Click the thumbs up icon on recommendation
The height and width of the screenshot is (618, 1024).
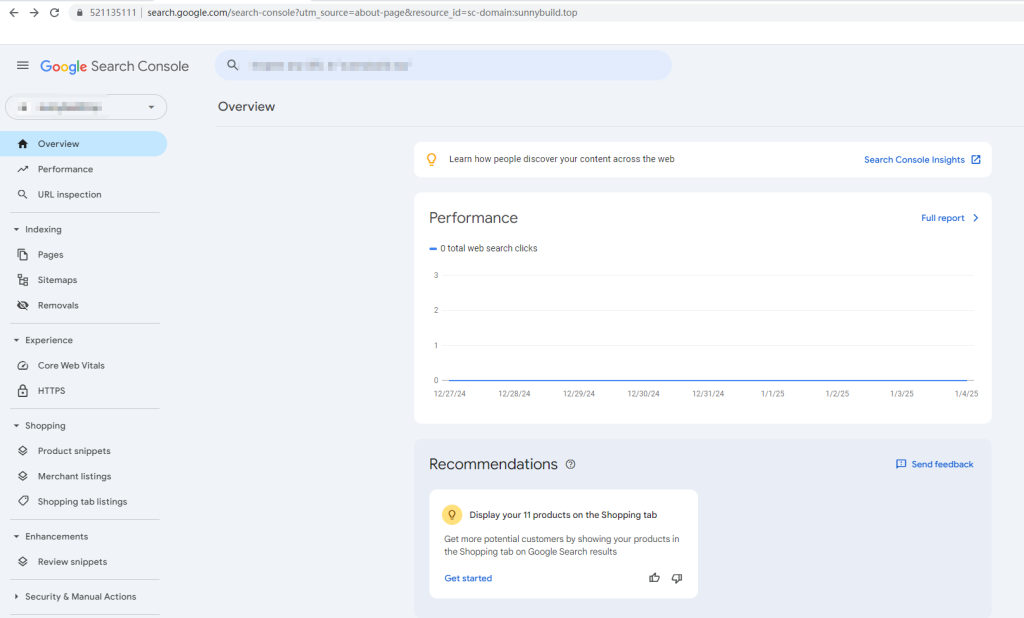654,578
